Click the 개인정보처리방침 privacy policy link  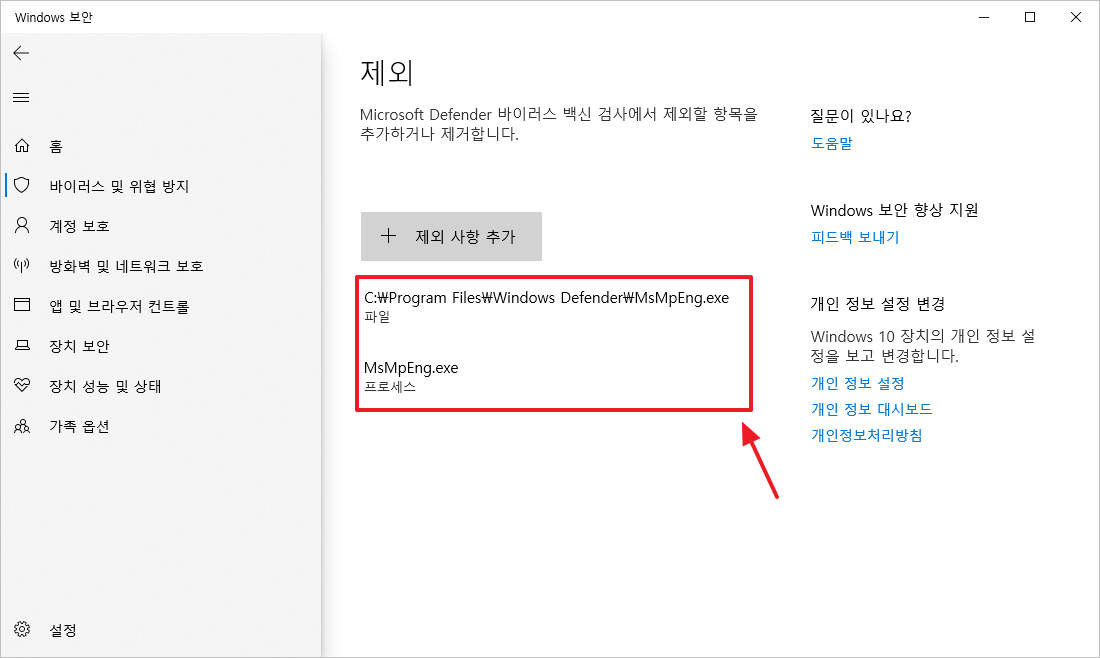coord(866,435)
